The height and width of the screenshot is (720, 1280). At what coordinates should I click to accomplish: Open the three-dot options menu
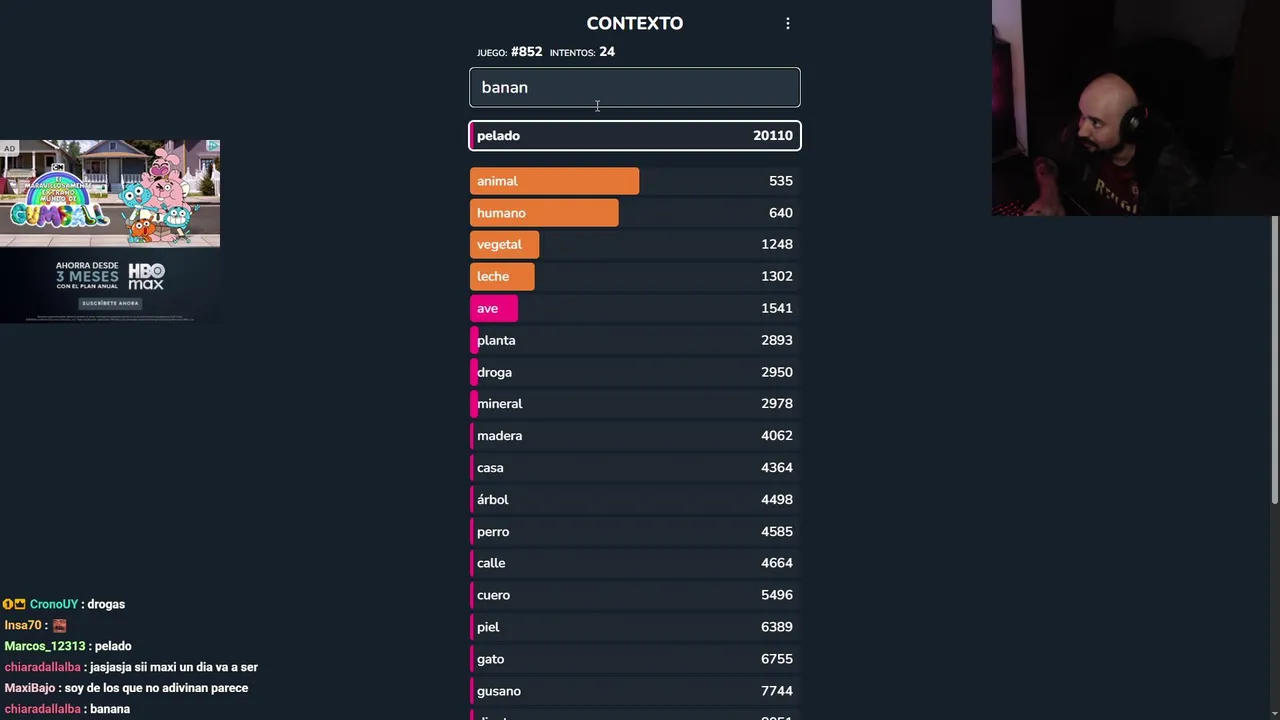788,23
